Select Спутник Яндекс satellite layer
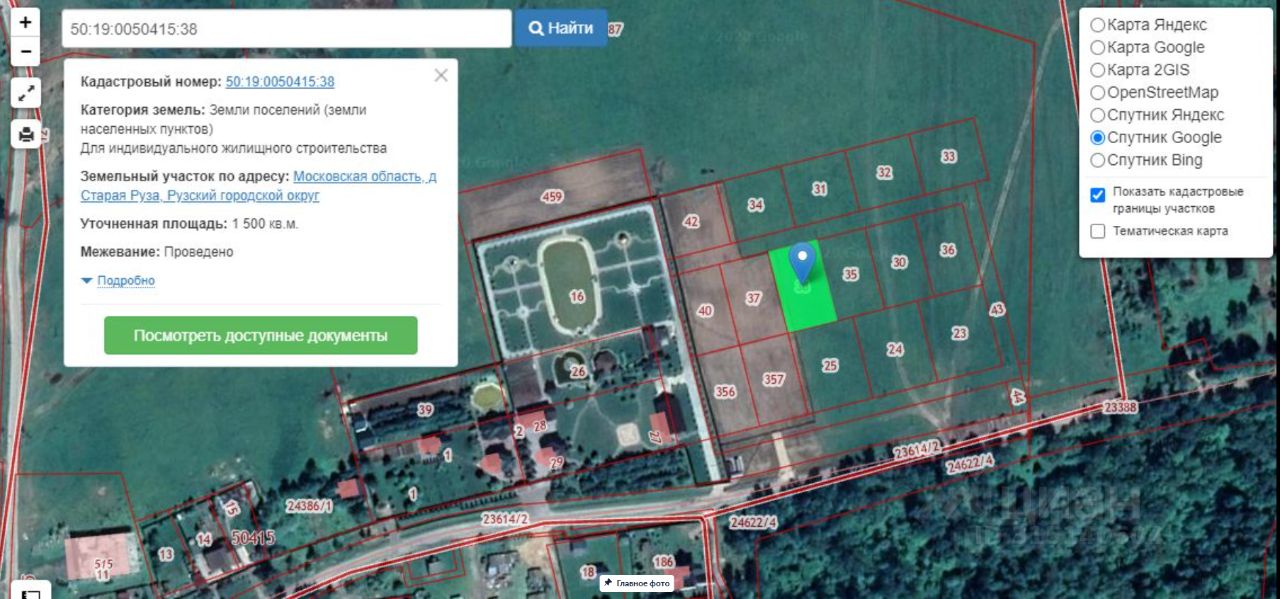The height and width of the screenshot is (599, 1280). click(1097, 115)
